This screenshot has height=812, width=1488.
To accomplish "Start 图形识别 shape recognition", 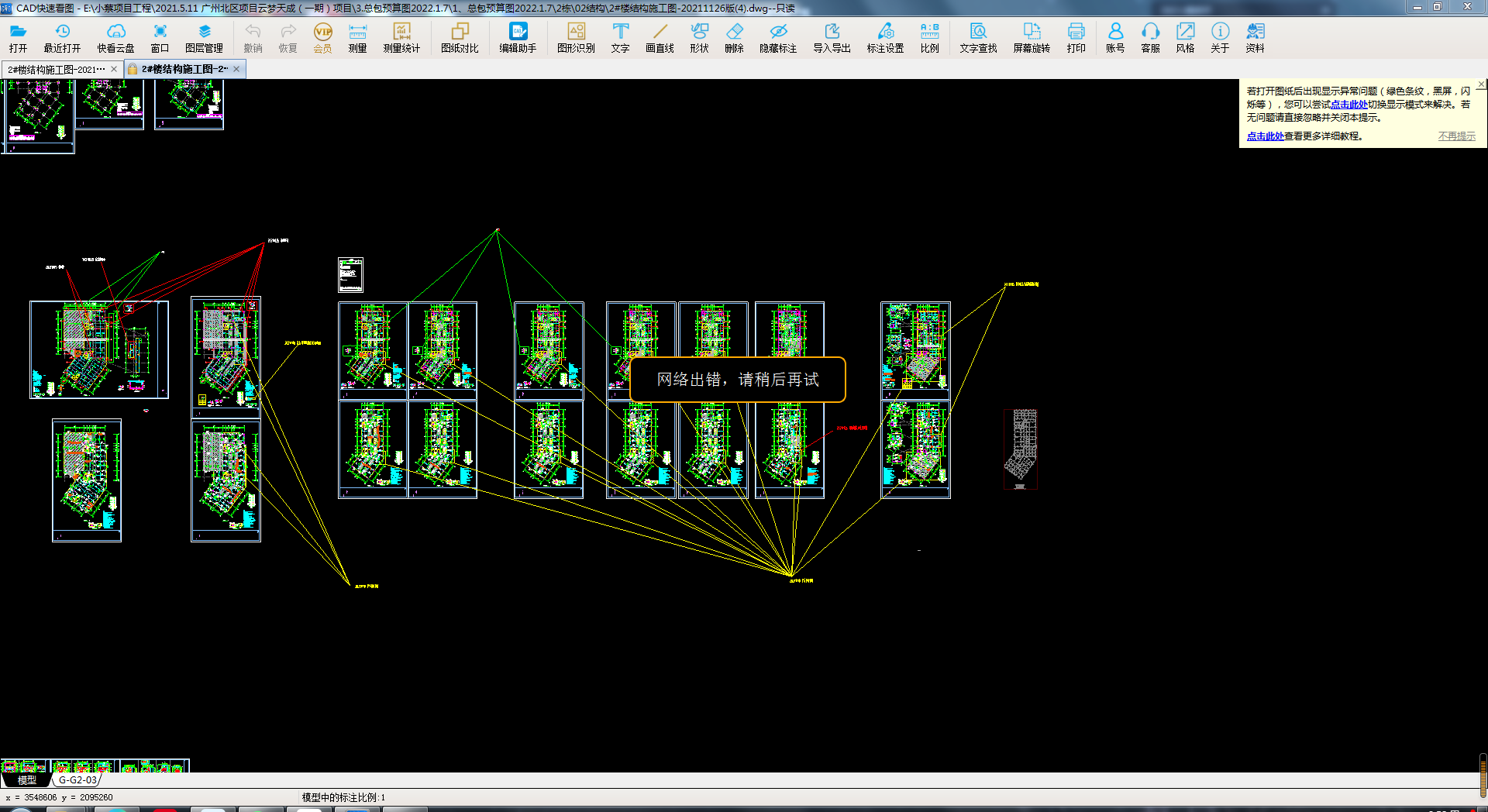I will click(576, 37).
